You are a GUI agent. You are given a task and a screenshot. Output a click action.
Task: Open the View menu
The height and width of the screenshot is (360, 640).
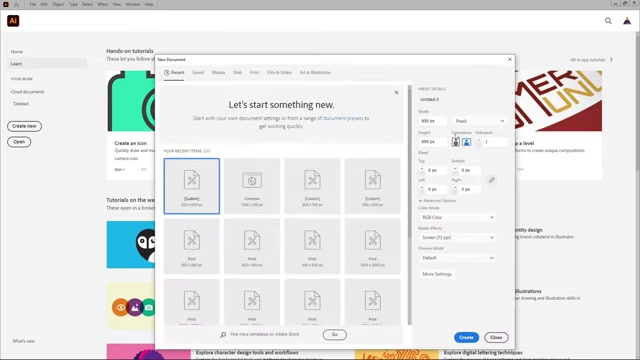116,4
